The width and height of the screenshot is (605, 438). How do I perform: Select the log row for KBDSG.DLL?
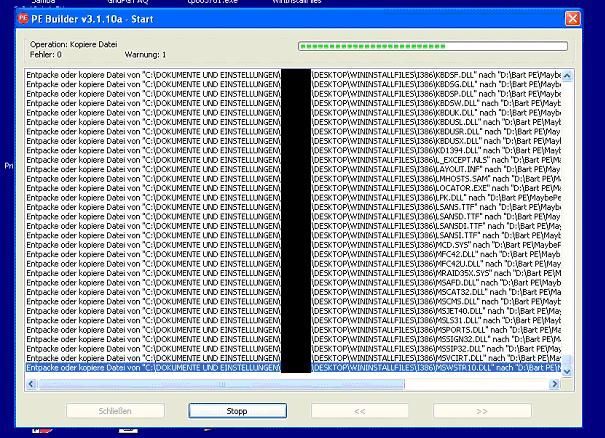click(293, 84)
